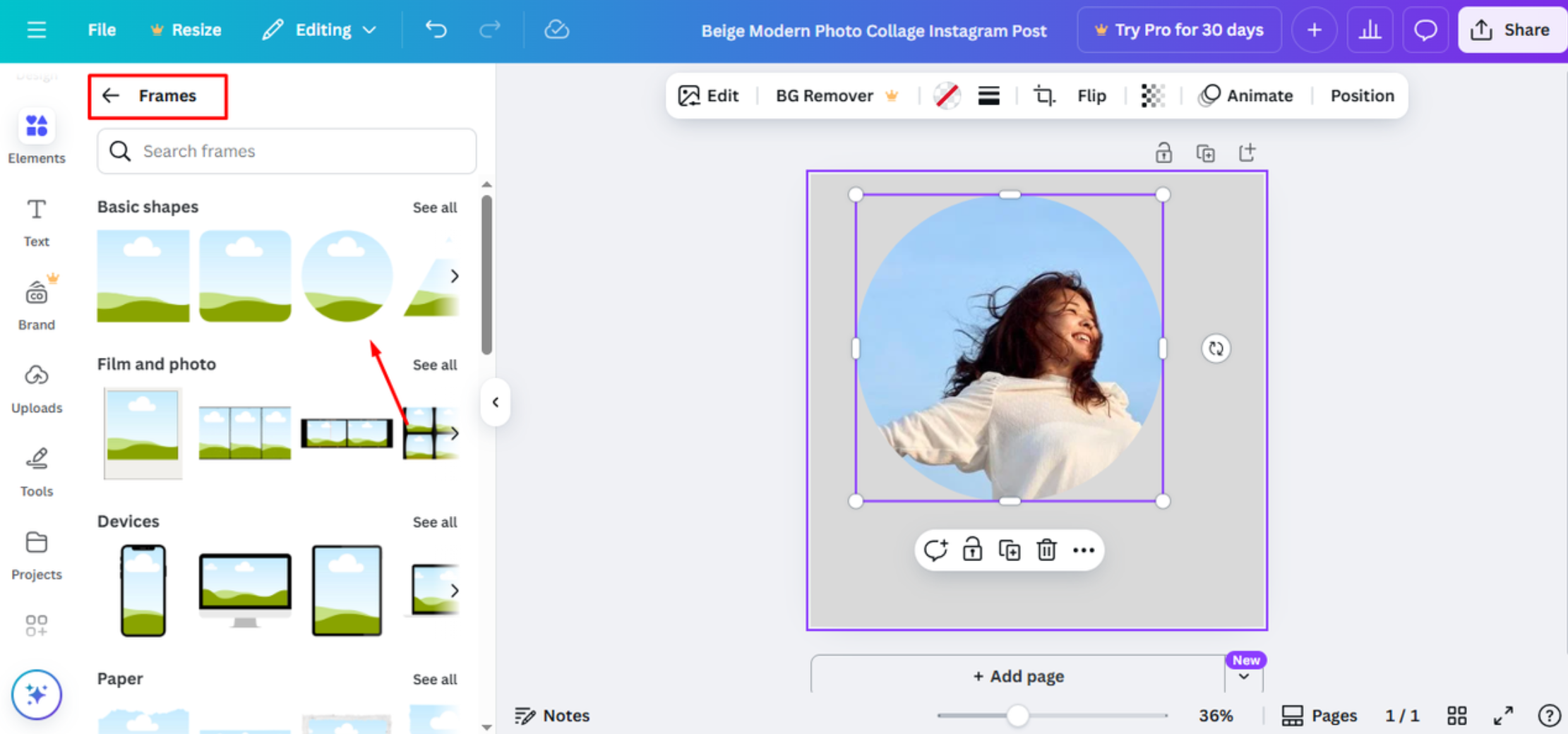Collapse the side panel with the chevron
1568x734 pixels.
coord(496,402)
